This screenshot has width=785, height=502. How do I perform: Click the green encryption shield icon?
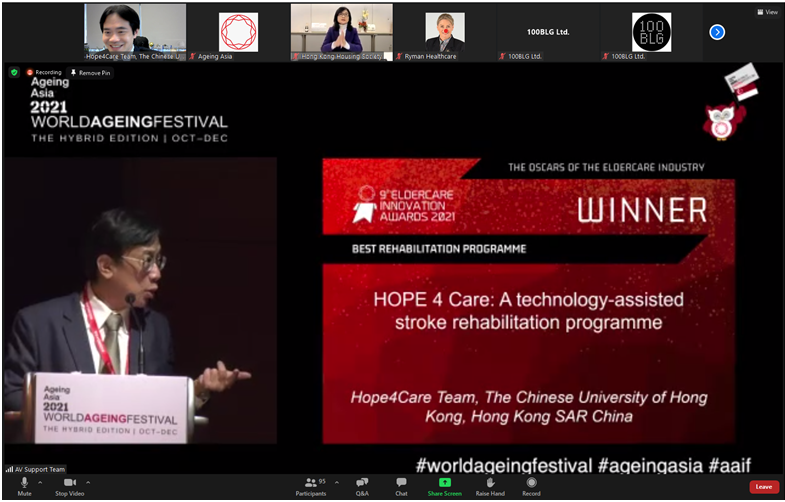tap(15, 73)
